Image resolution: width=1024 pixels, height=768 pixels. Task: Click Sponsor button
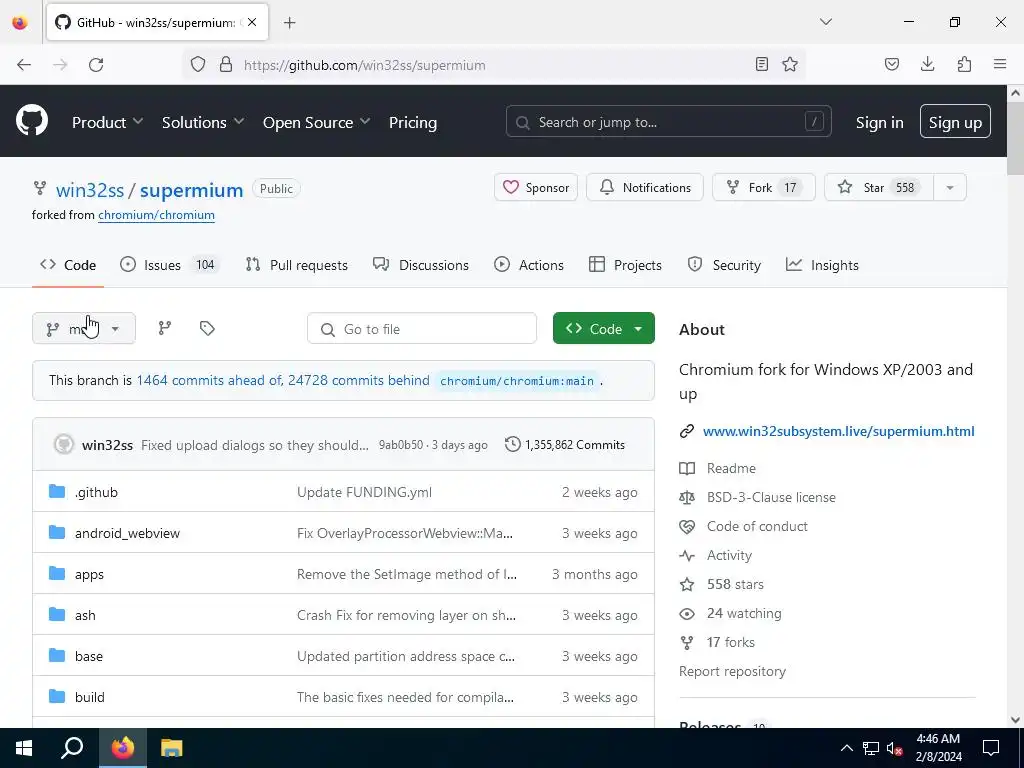(x=536, y=187)
